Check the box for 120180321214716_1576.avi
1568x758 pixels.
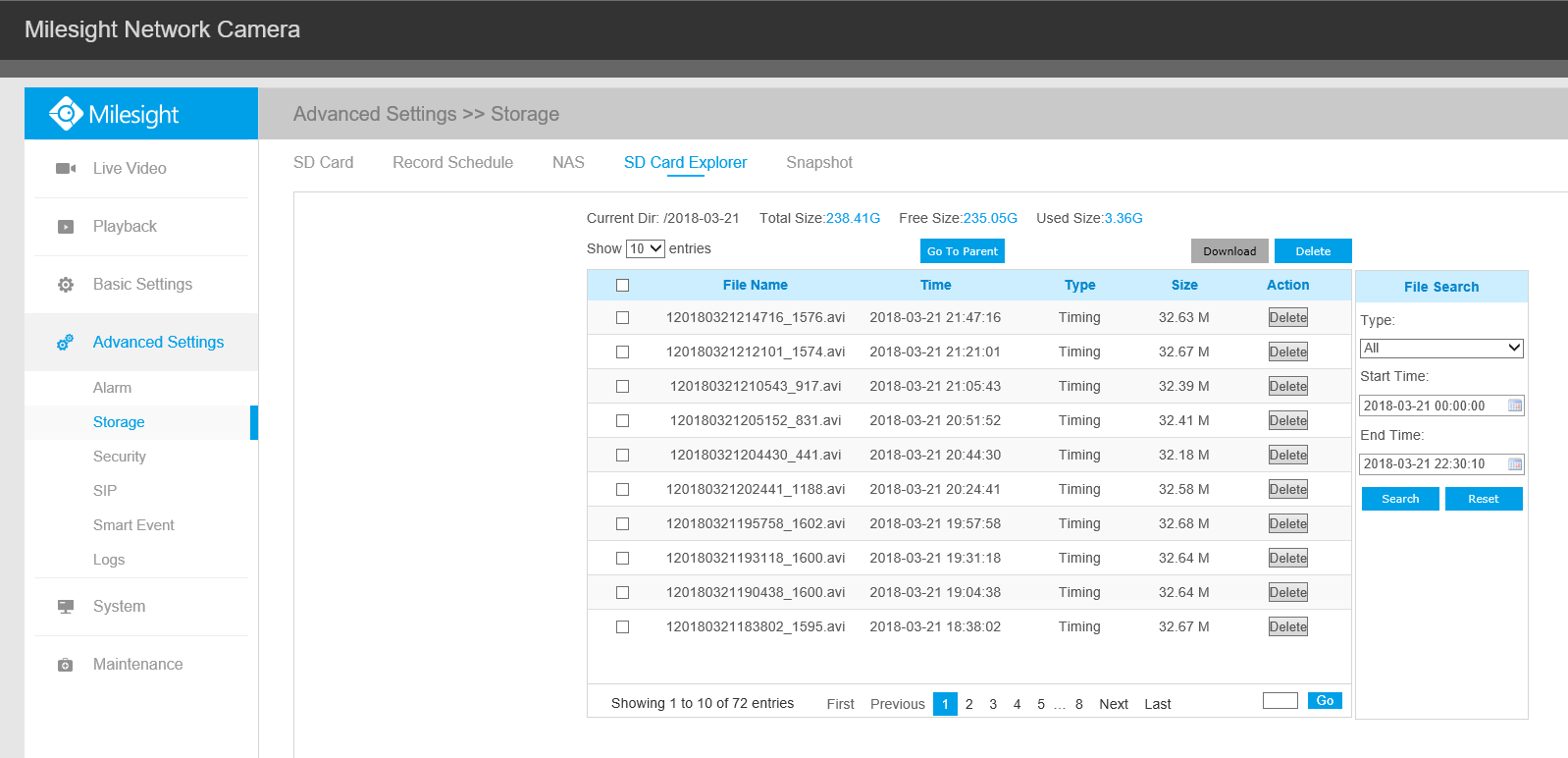pos(622,318)
